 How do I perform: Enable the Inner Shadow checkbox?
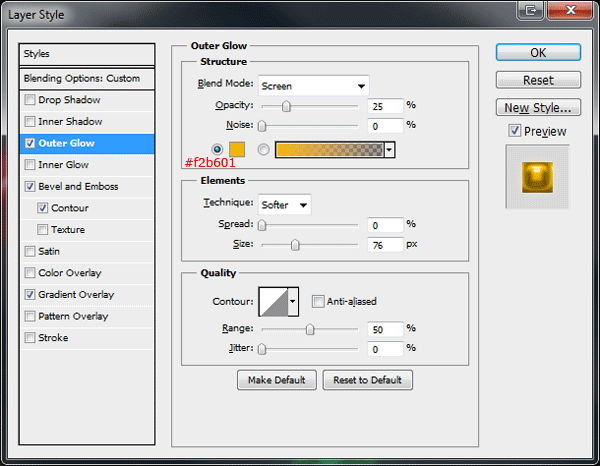coord(29,122)
